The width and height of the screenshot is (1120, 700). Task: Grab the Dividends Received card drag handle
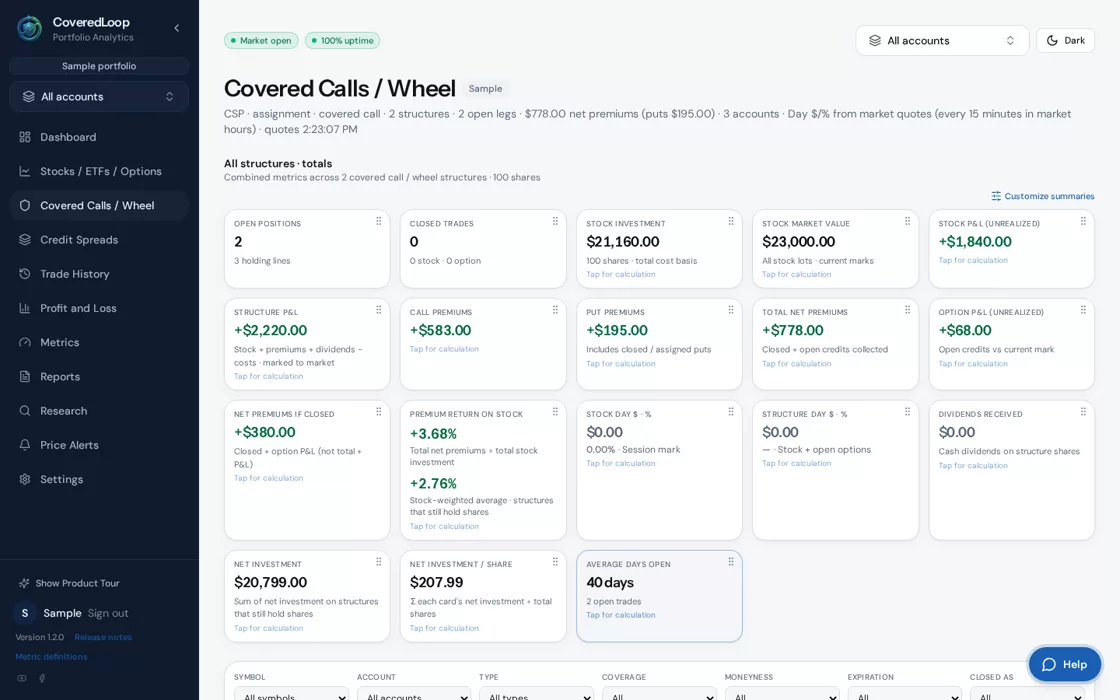(1083, 411)
